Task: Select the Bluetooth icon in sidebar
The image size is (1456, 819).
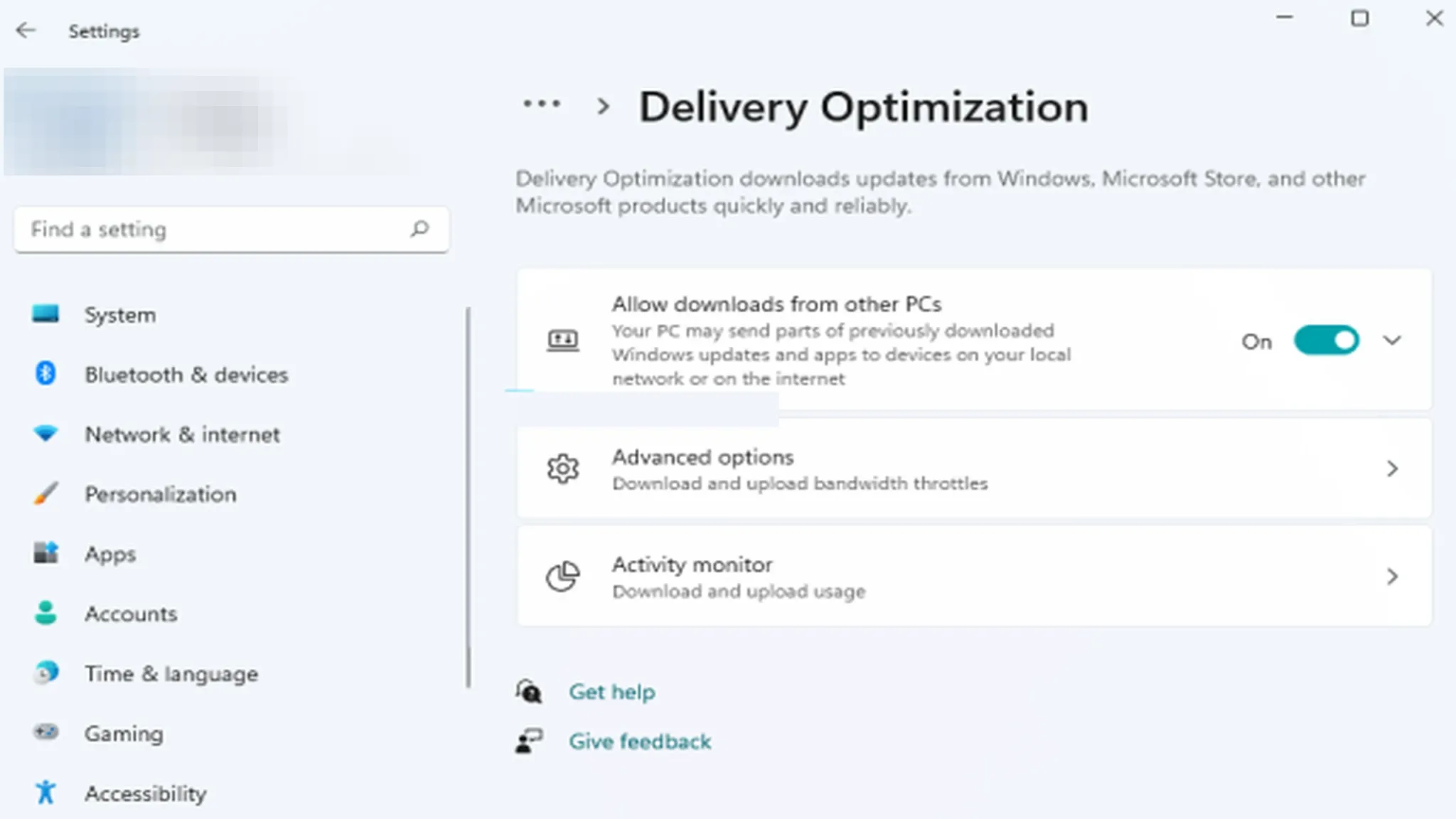Action: (x=45, y=373)
